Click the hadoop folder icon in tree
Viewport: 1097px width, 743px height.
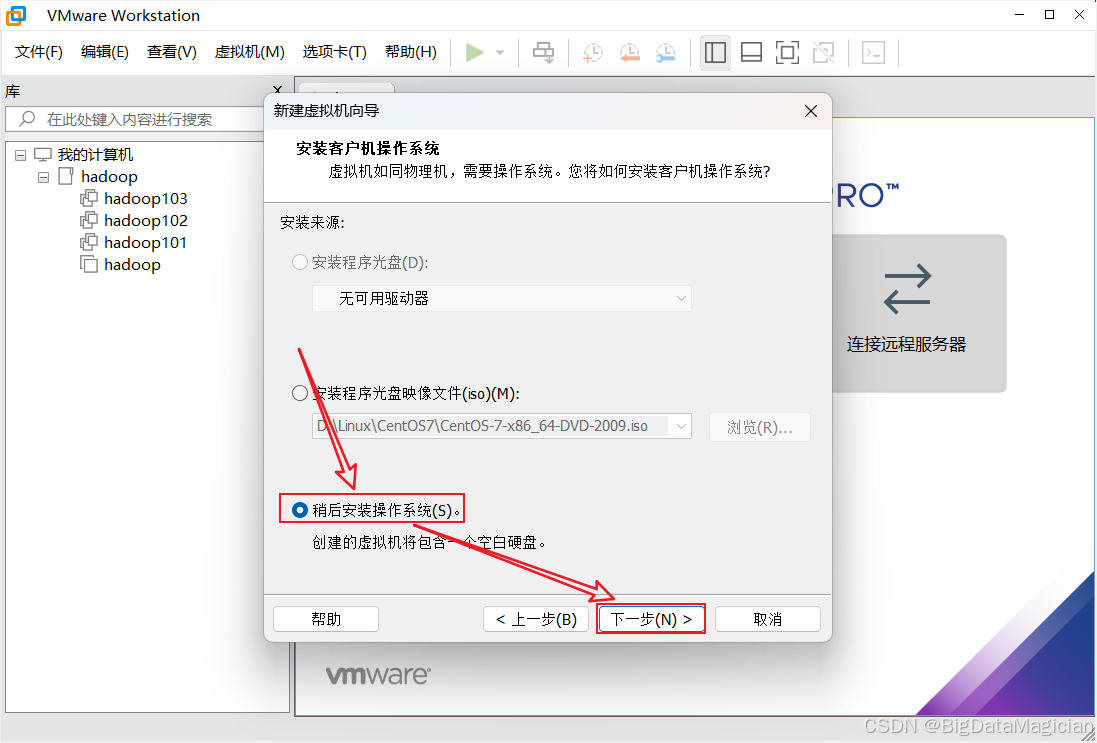point(66,176)
